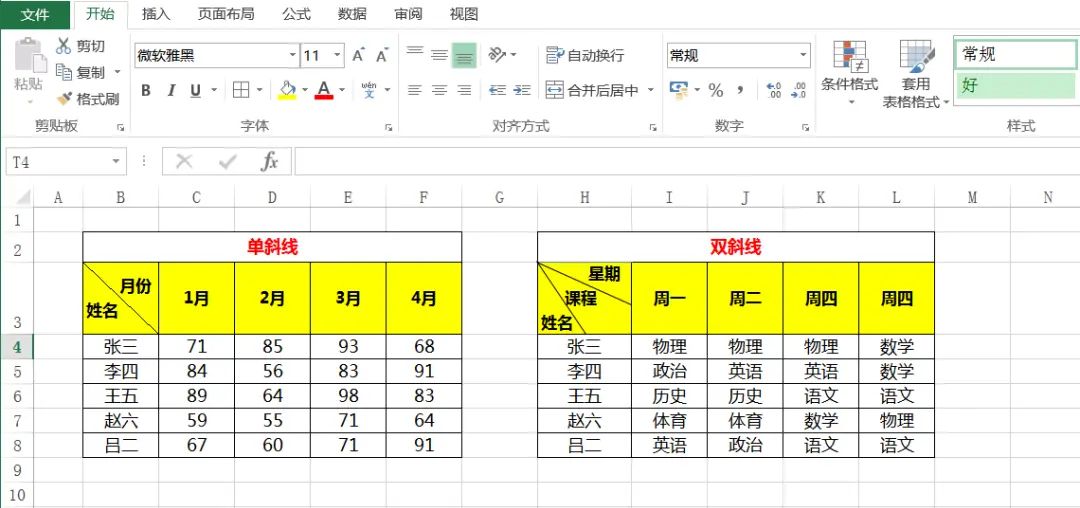Expand the fill color dropdown arrow

point(304,90)
